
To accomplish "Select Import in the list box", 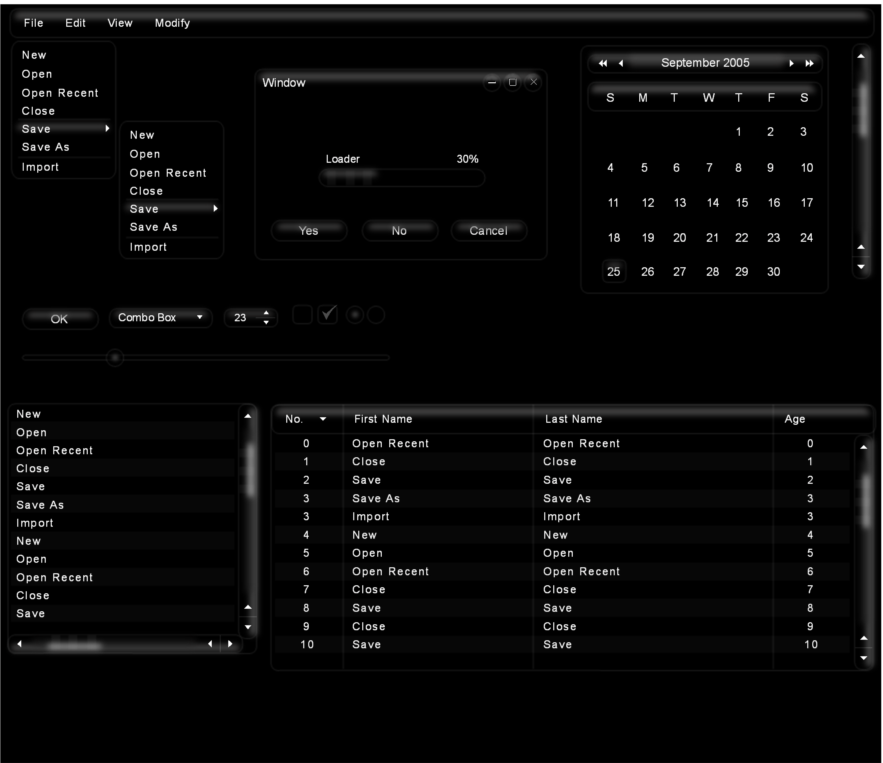I will point(122,523).
